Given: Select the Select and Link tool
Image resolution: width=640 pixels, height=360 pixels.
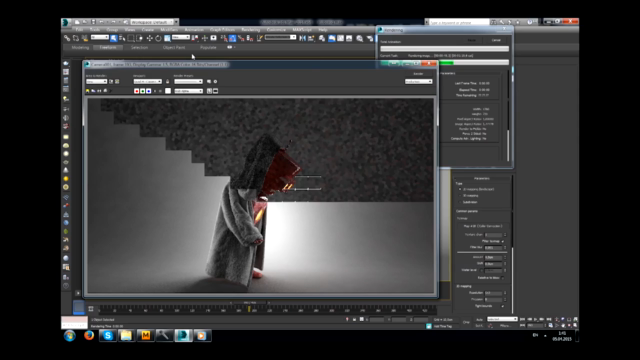Looking at the screenshot, I should pos(67,38).
